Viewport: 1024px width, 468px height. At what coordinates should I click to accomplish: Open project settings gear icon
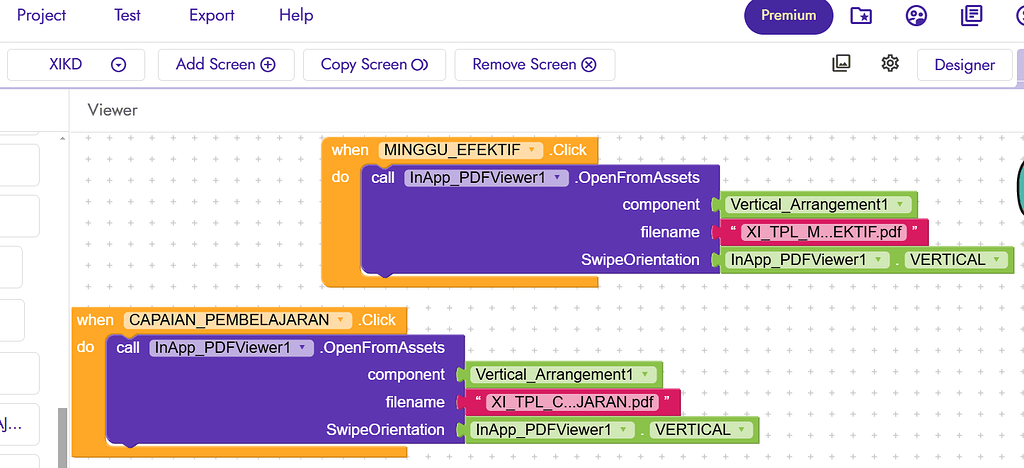[890, 63]
